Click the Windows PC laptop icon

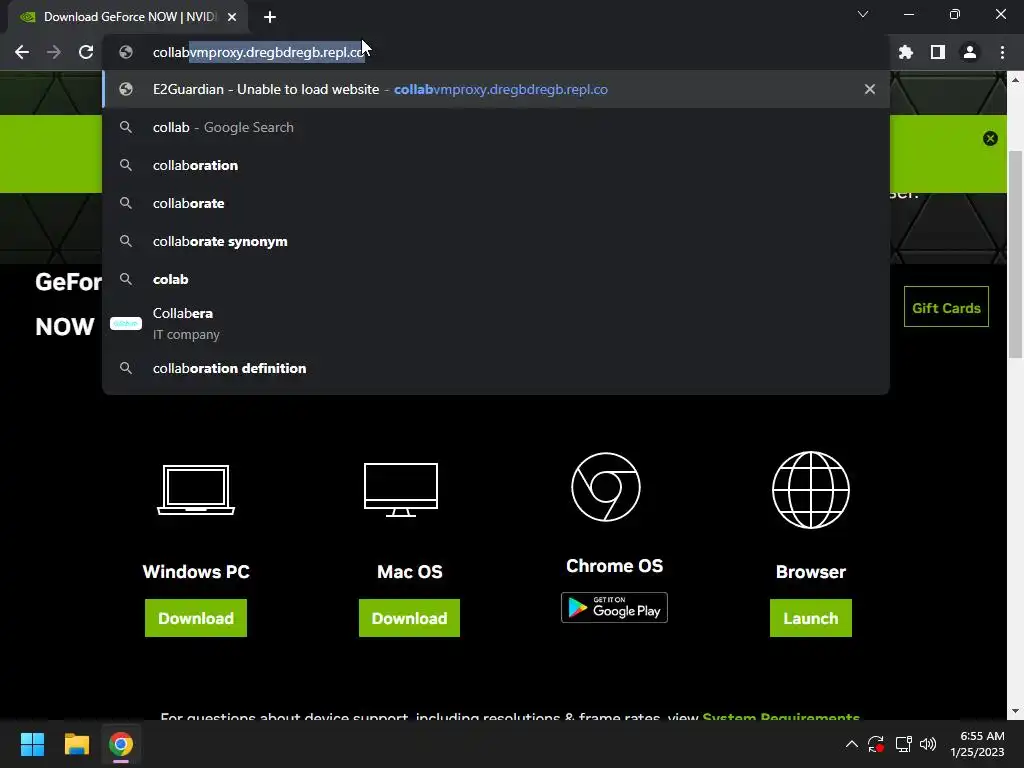pyautogui.click(x=196, y=490)
